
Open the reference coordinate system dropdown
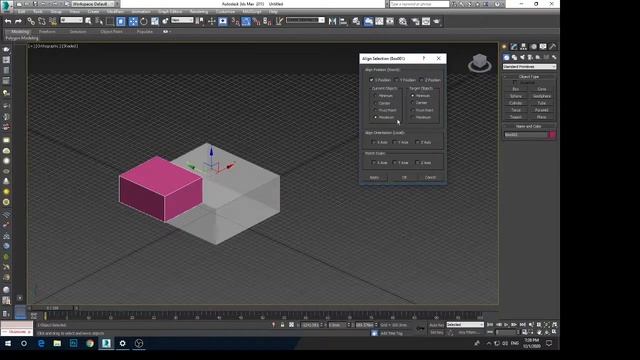tap(182, 20)
